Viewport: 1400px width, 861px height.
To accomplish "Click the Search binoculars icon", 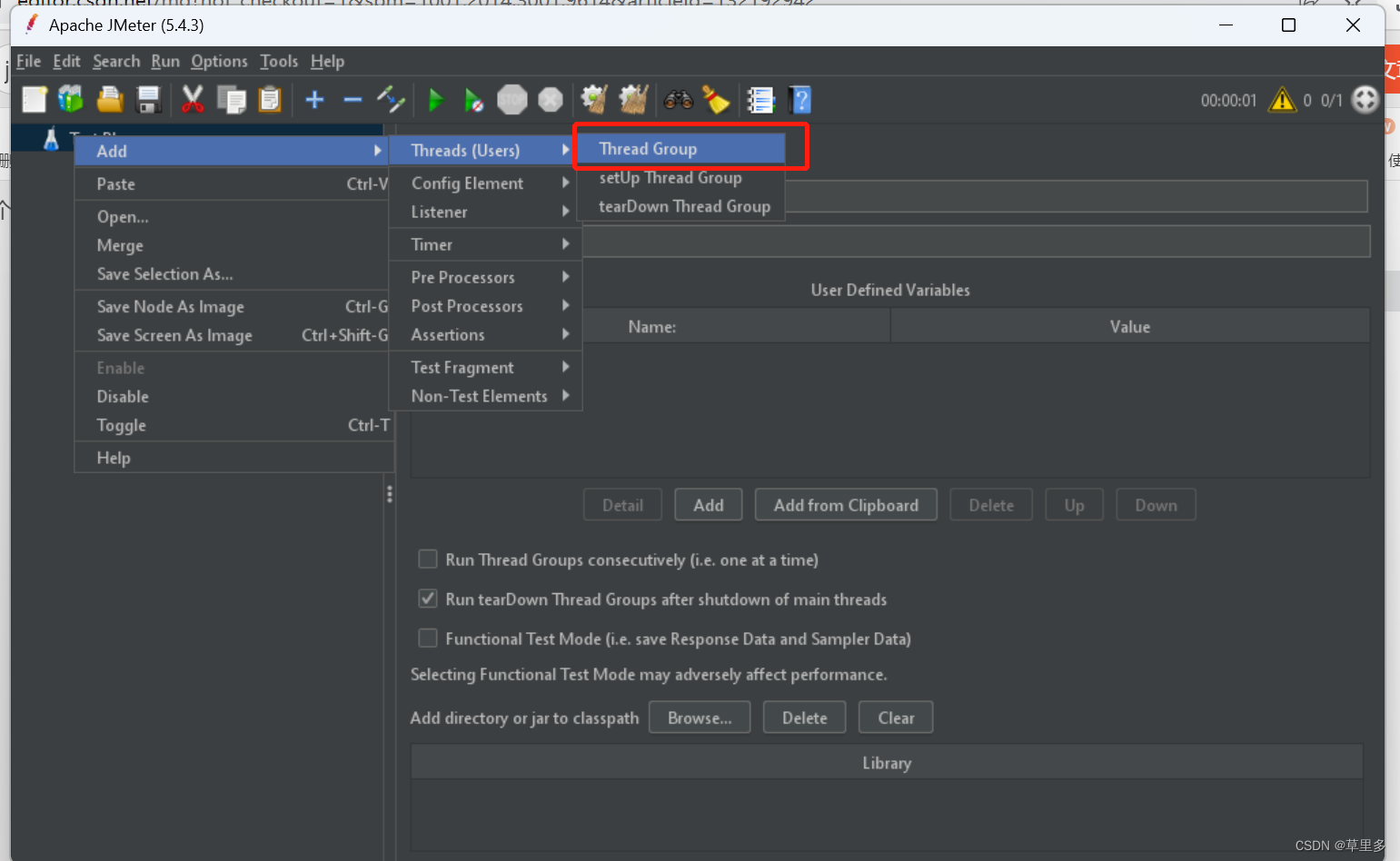I will (678, 99).
